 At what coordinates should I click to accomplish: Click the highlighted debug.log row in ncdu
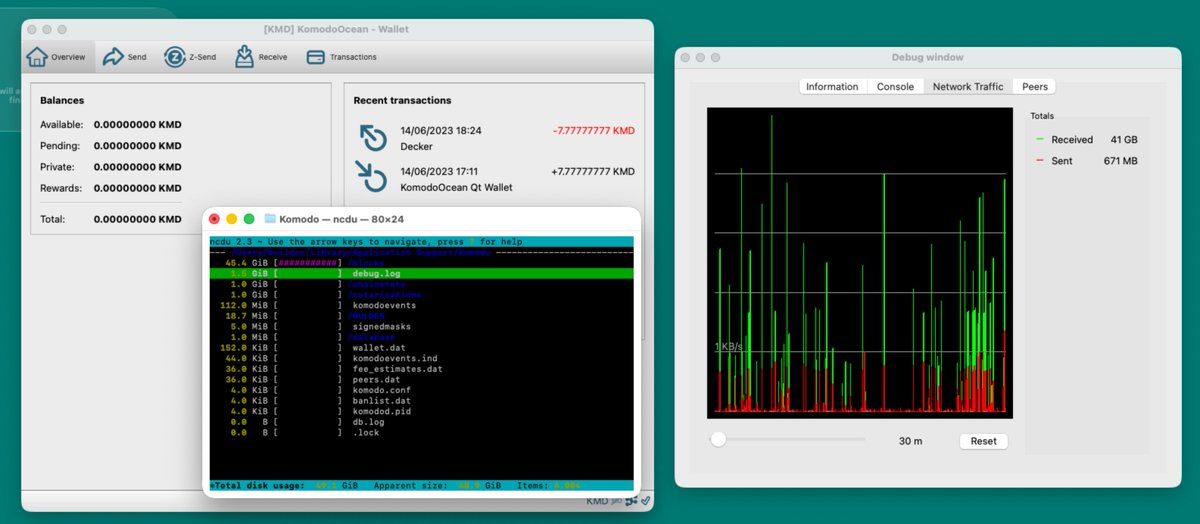pos(421,273)
